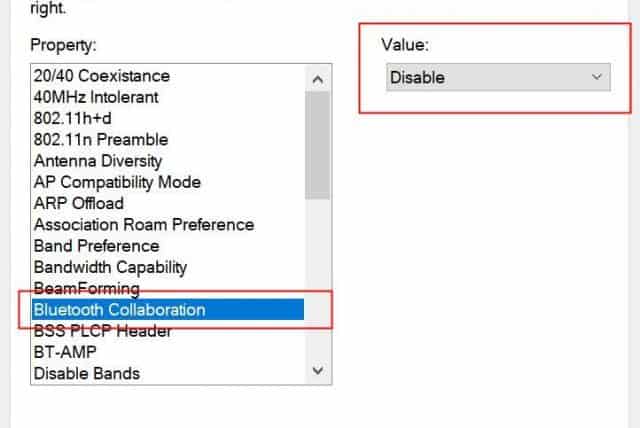Select 40MHz Intolerant in property list
640x428 pixels.
[x=96, y=97]
